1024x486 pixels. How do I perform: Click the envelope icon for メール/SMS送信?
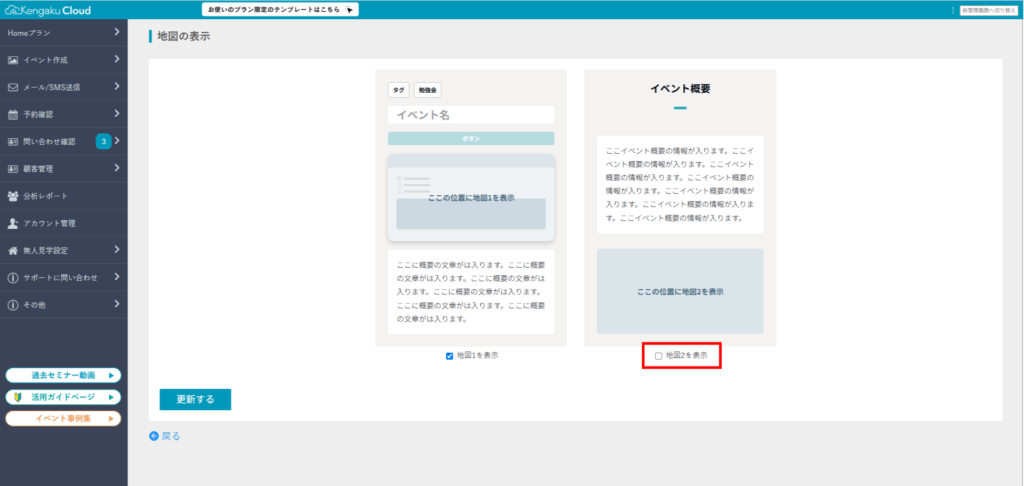pos(13,87)
